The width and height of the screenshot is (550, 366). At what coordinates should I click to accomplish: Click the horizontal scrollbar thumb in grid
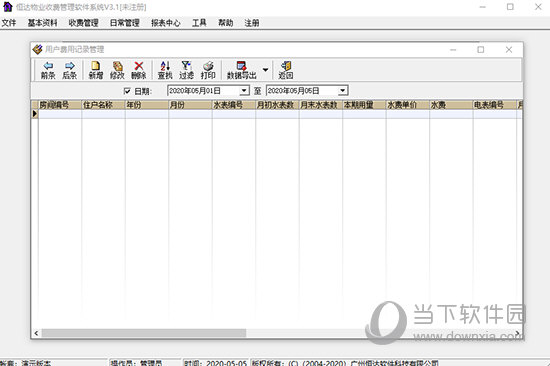144,333
